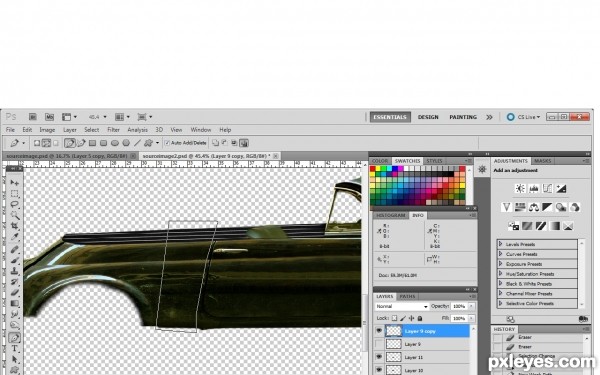This screenshot has height=375, width=600.
Task: Pick the Crop tool
Action: (x=15, y=226)
